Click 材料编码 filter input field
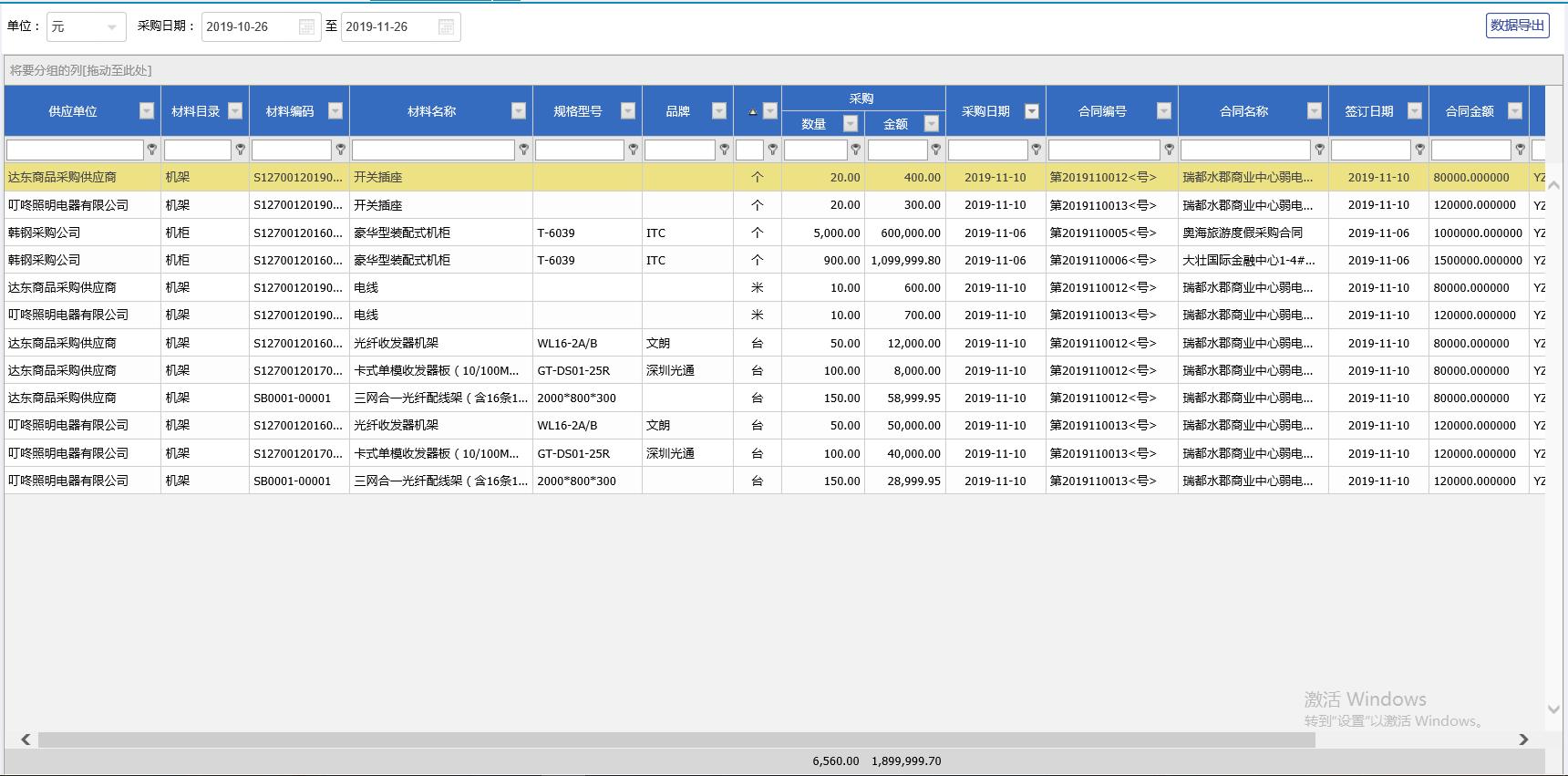The width and height of the screenshot is (1568, 776). 292,150
